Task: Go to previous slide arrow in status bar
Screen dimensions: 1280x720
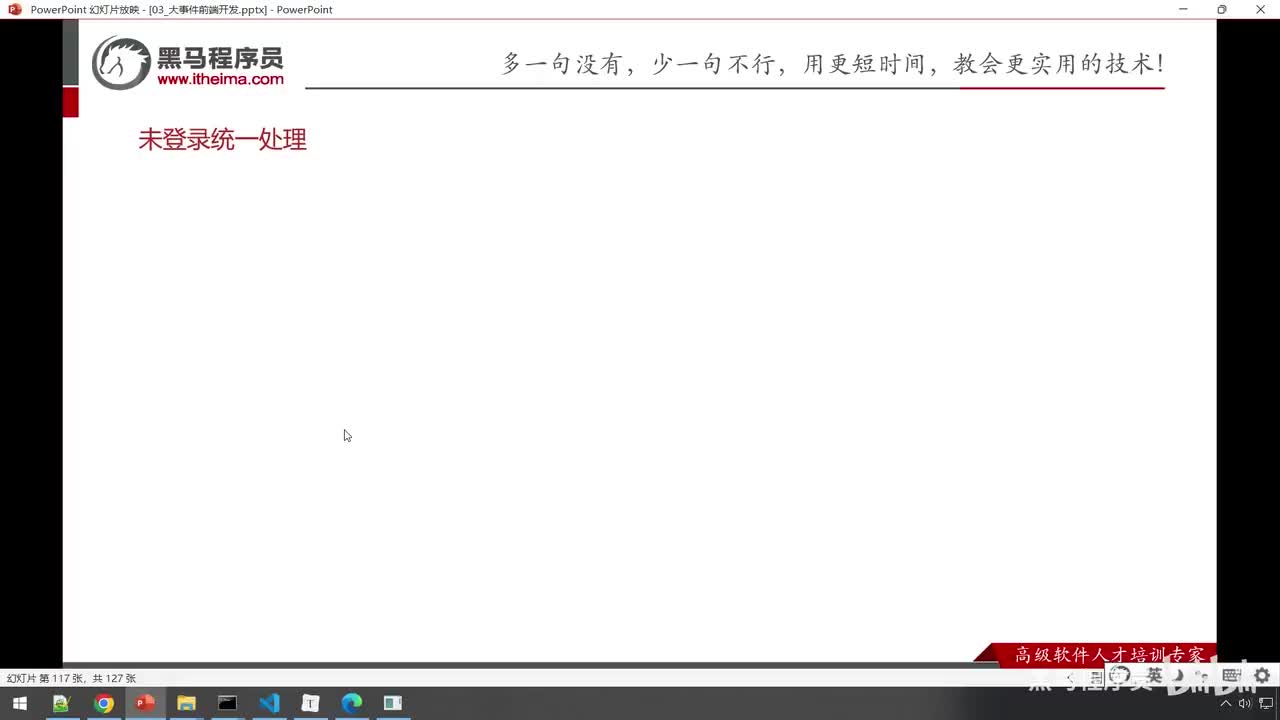Action: click(1071, 678)
